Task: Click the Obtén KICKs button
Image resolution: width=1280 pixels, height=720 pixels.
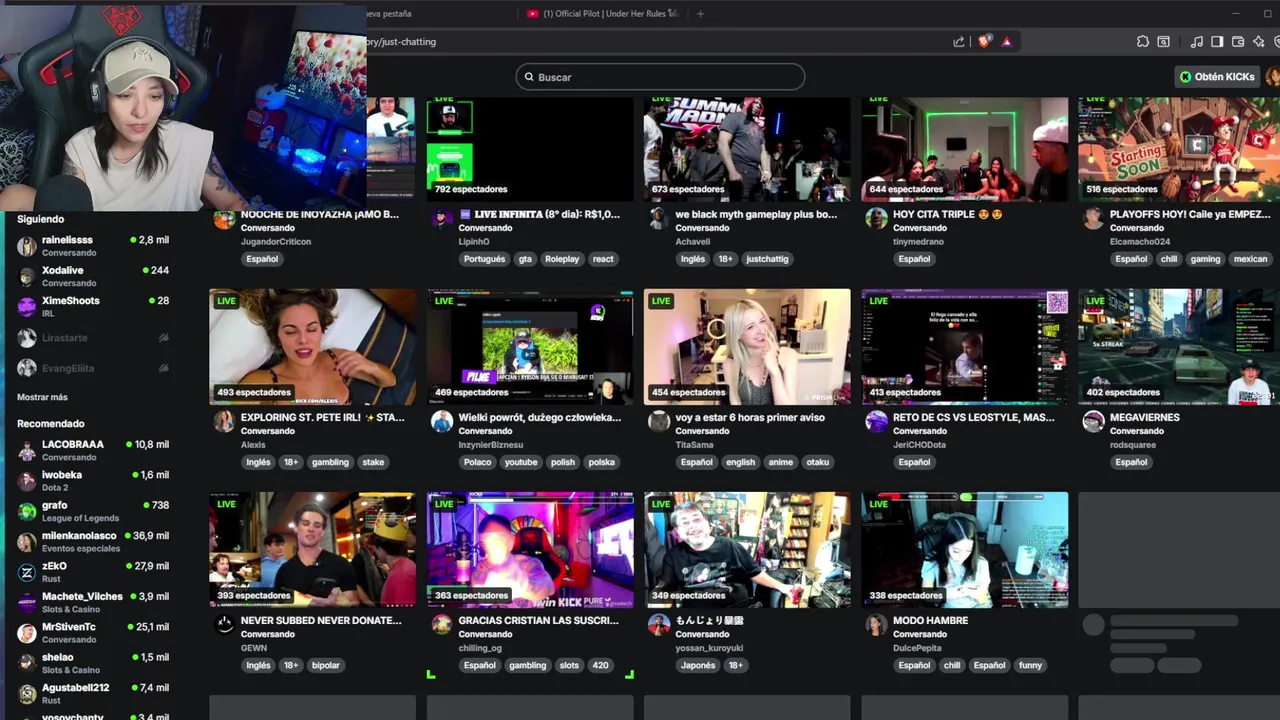Action: (1217, 77)
